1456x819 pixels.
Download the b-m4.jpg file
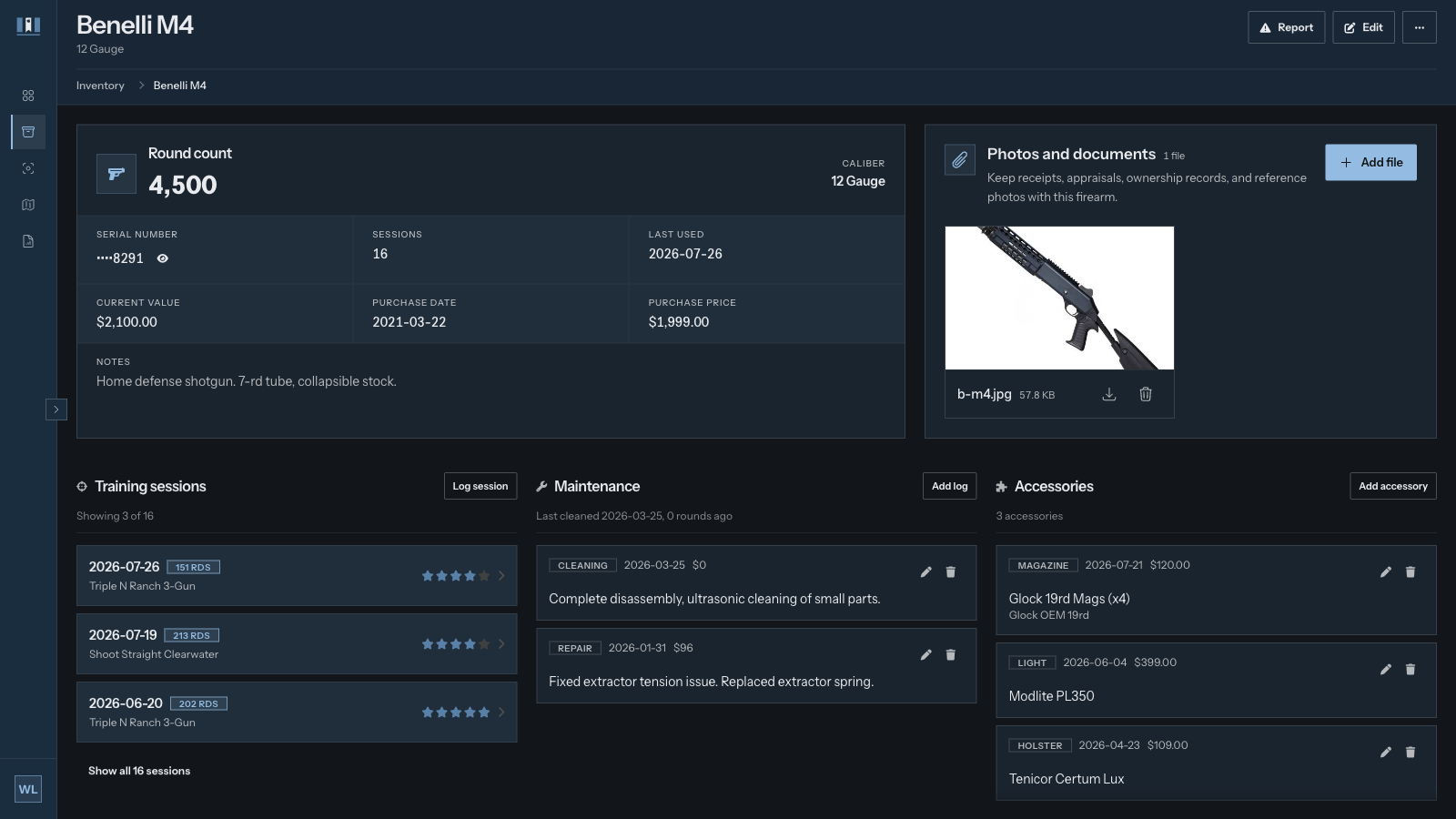(1109, 394)
